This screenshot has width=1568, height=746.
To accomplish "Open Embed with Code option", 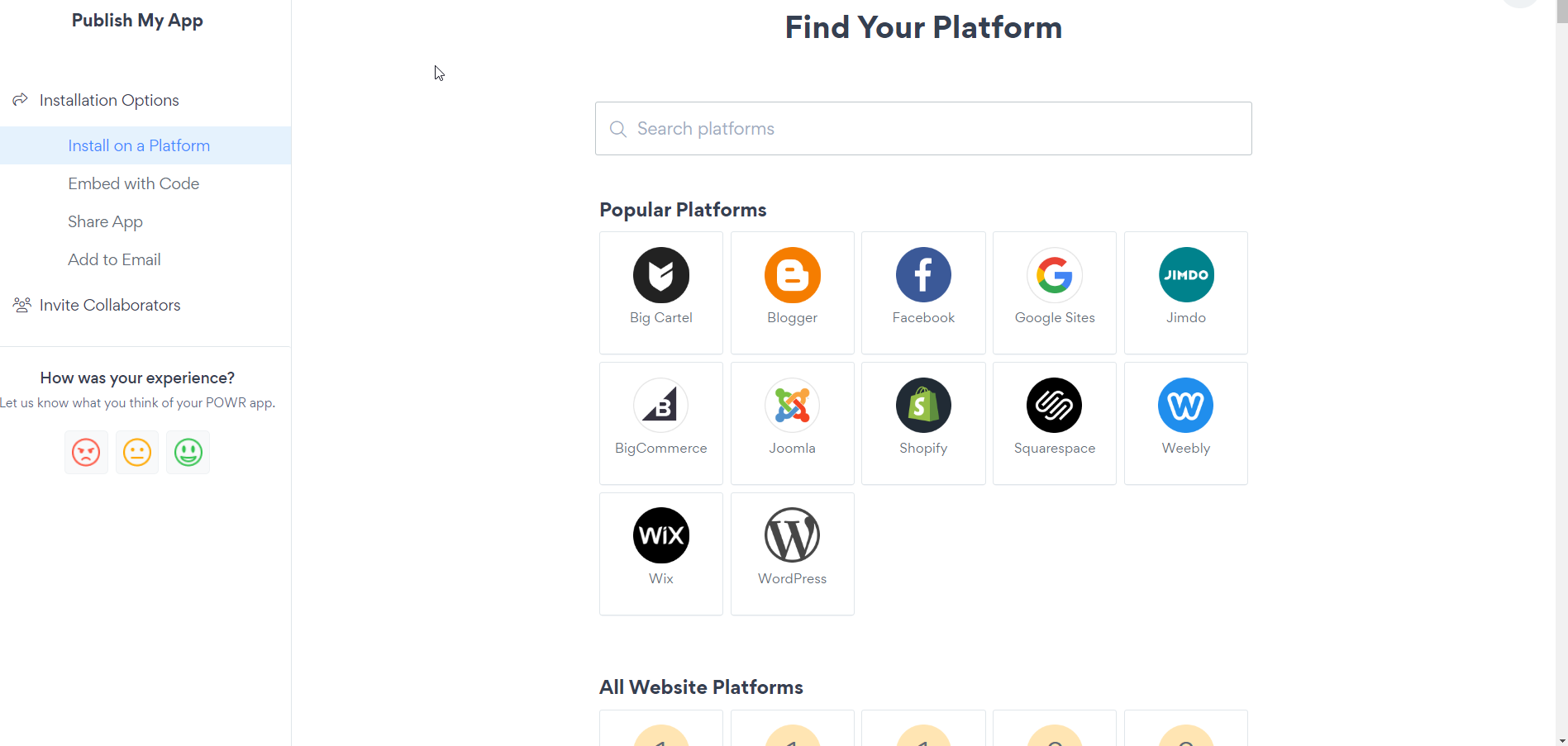I will coord(134,183).
